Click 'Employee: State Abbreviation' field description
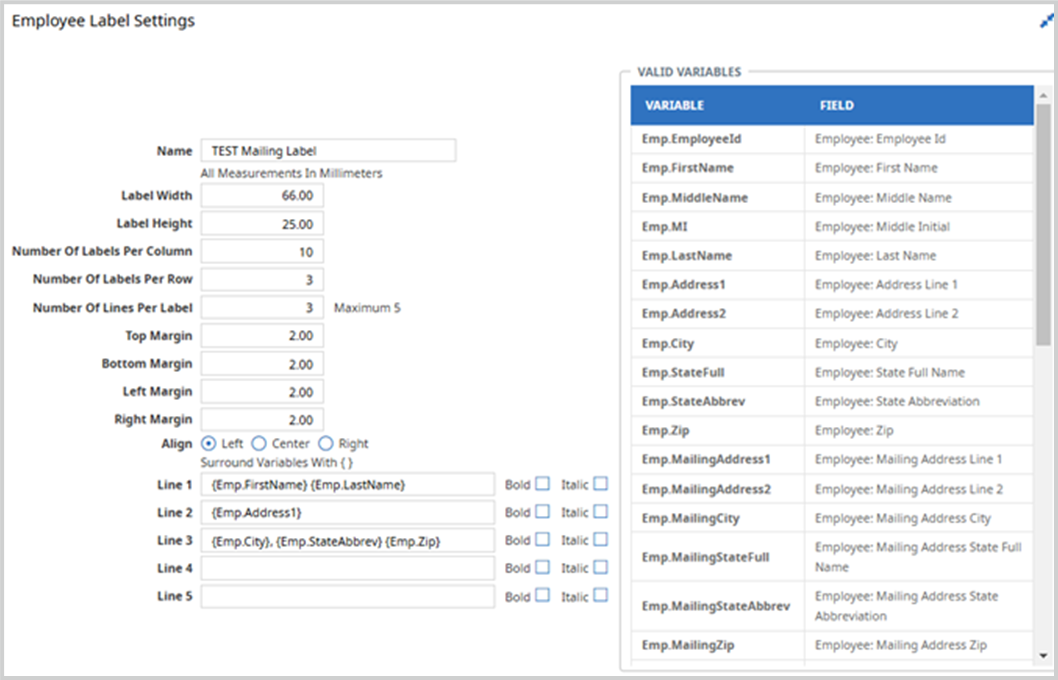The image size is (1058, 680). pyautogui.click(x=897, y=401)
